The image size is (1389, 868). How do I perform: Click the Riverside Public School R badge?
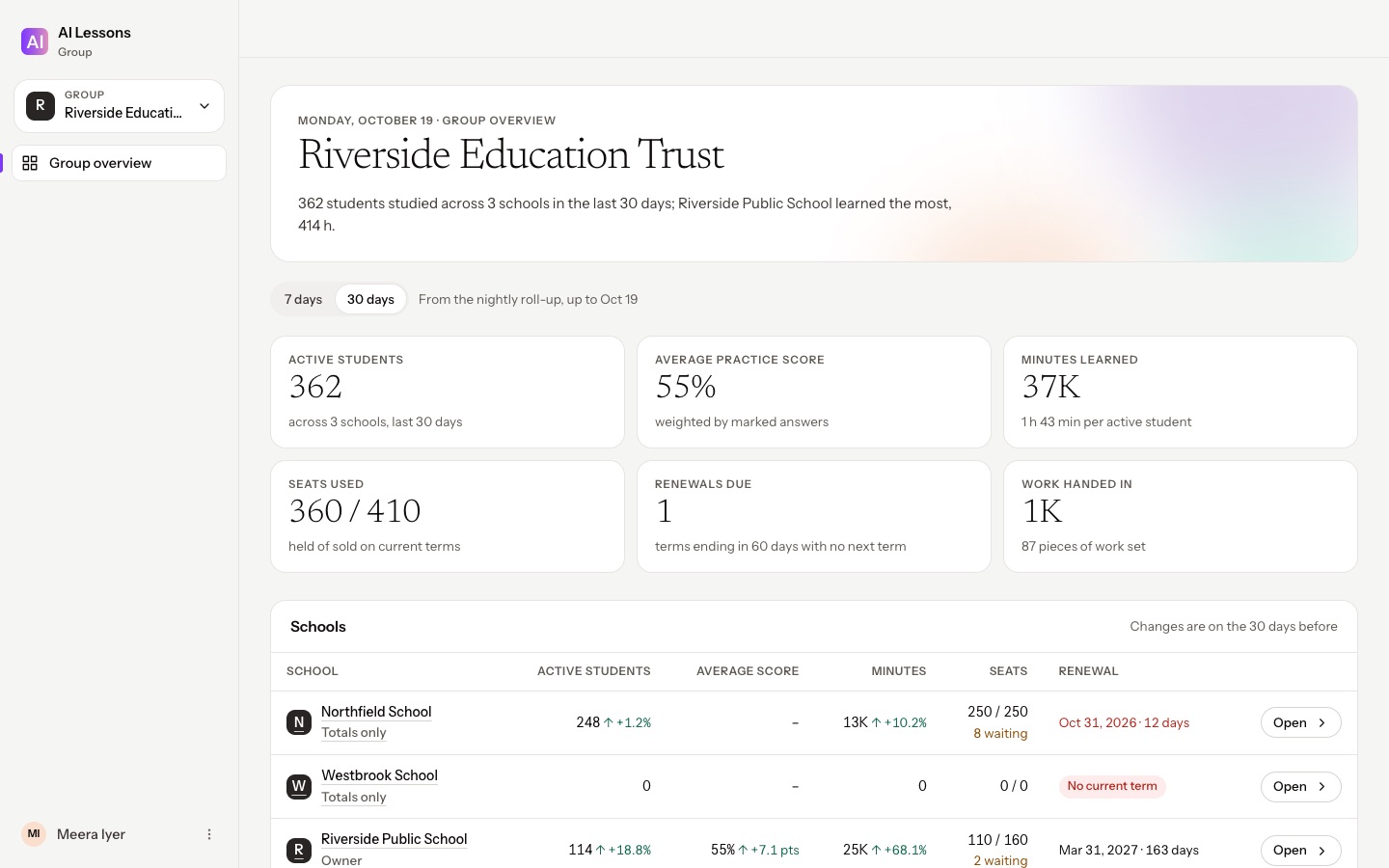pyautogui.click(x=299, y=850)
